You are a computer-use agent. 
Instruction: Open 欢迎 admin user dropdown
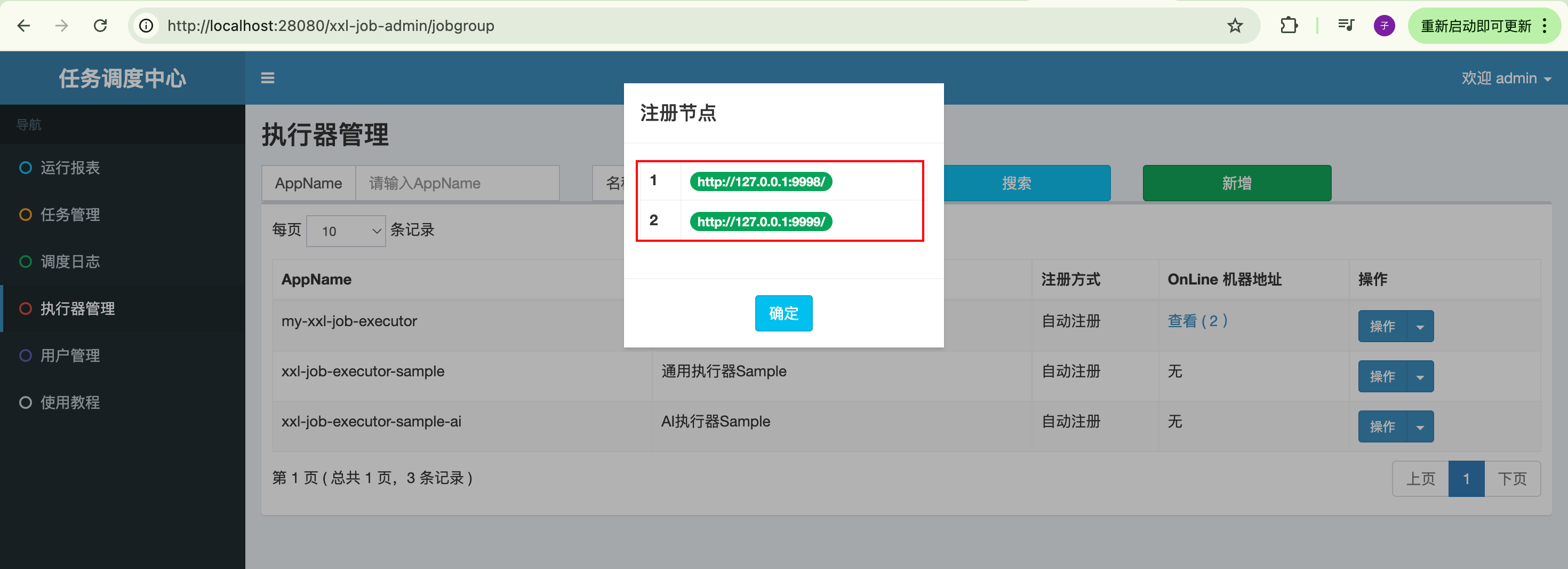1506,78
